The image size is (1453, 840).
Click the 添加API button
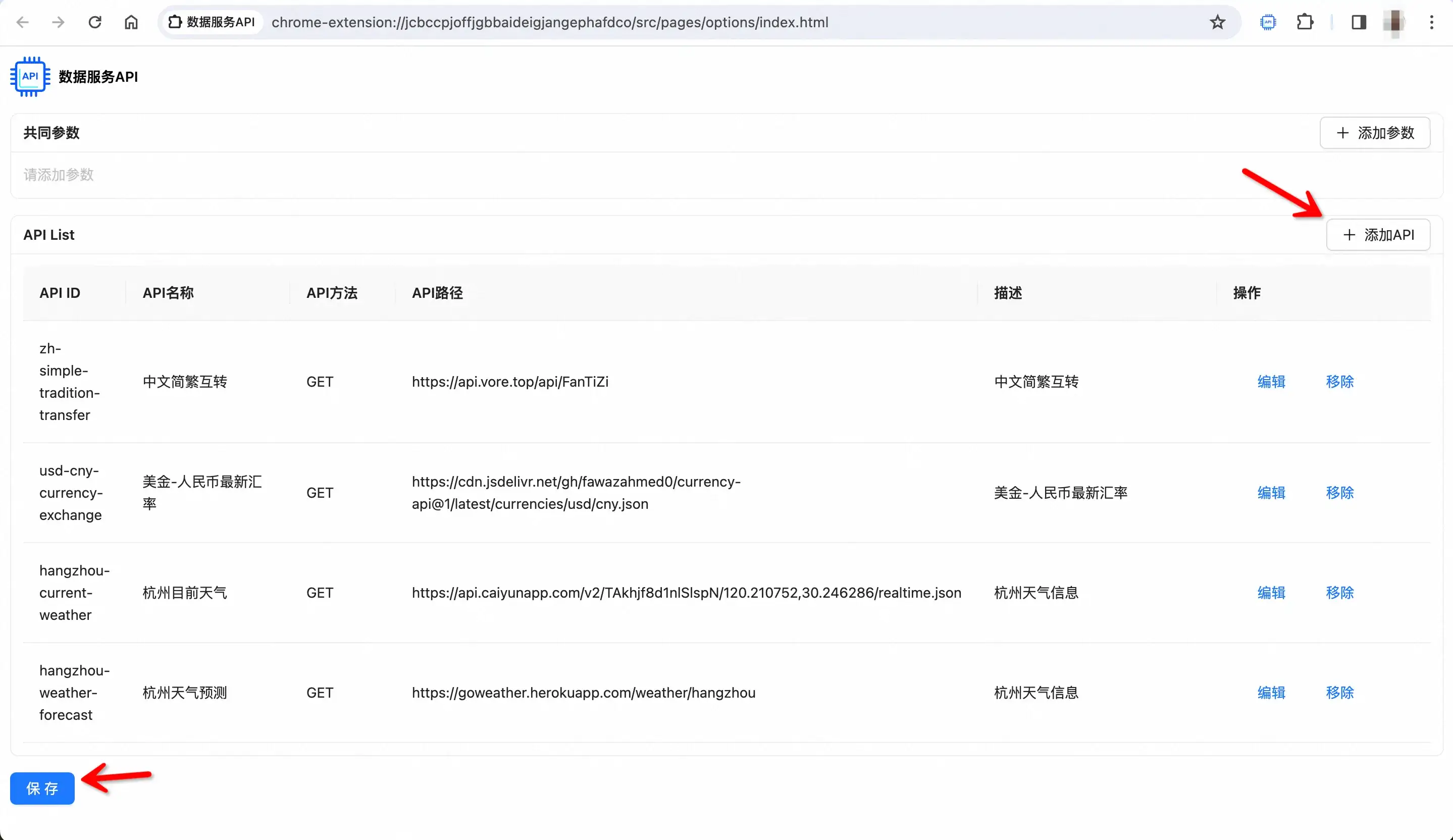(1378, 235)
